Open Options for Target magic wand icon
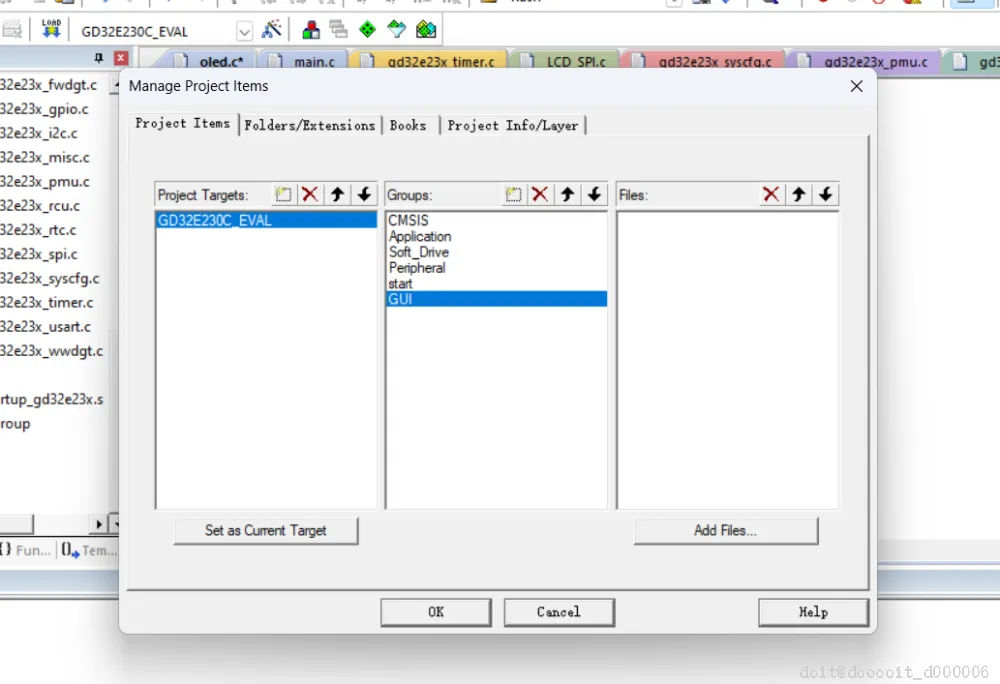Screen dimensions: 1000x684 [272, 29]
